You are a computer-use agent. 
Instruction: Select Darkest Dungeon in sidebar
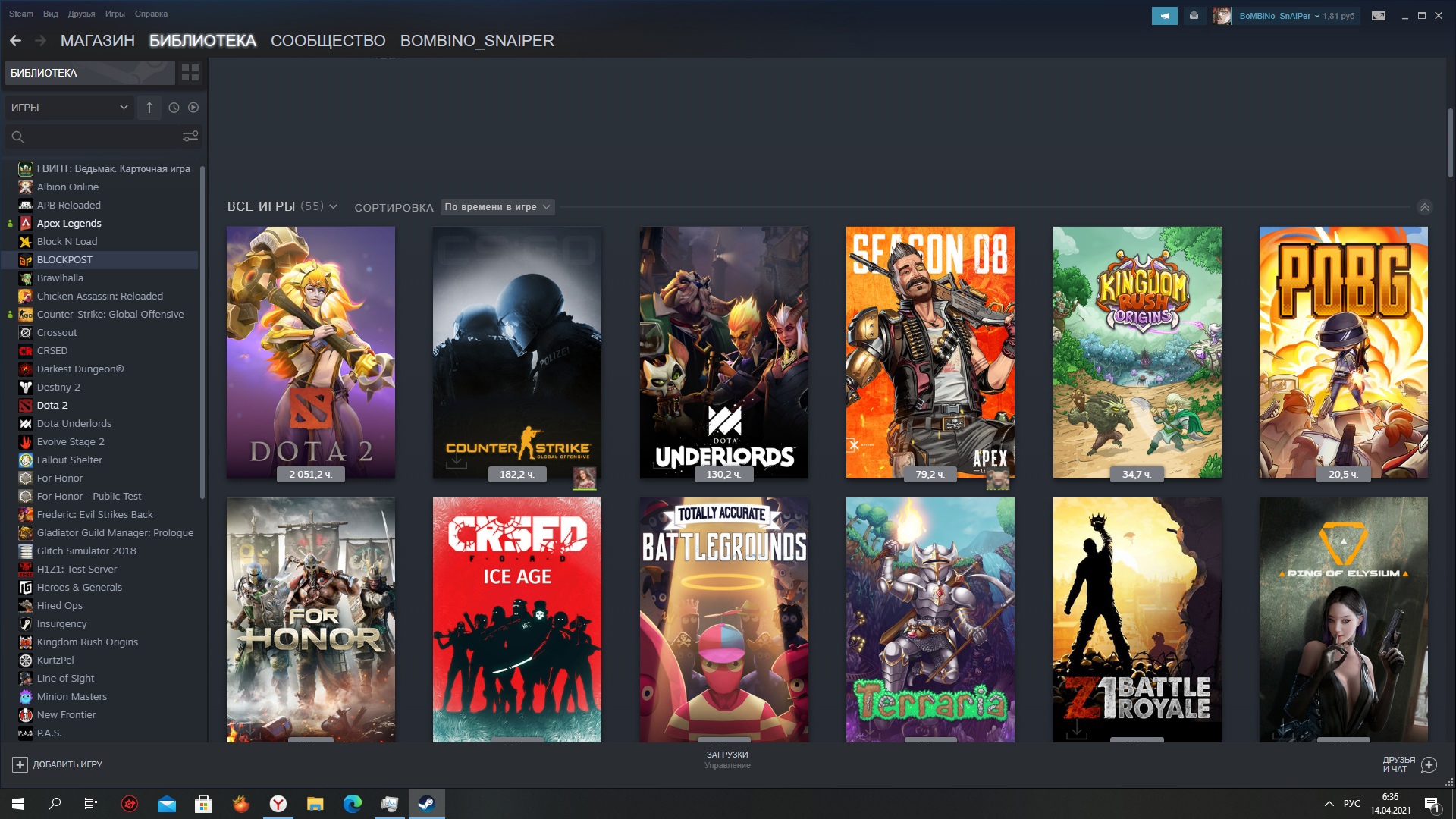coord(80,369)
